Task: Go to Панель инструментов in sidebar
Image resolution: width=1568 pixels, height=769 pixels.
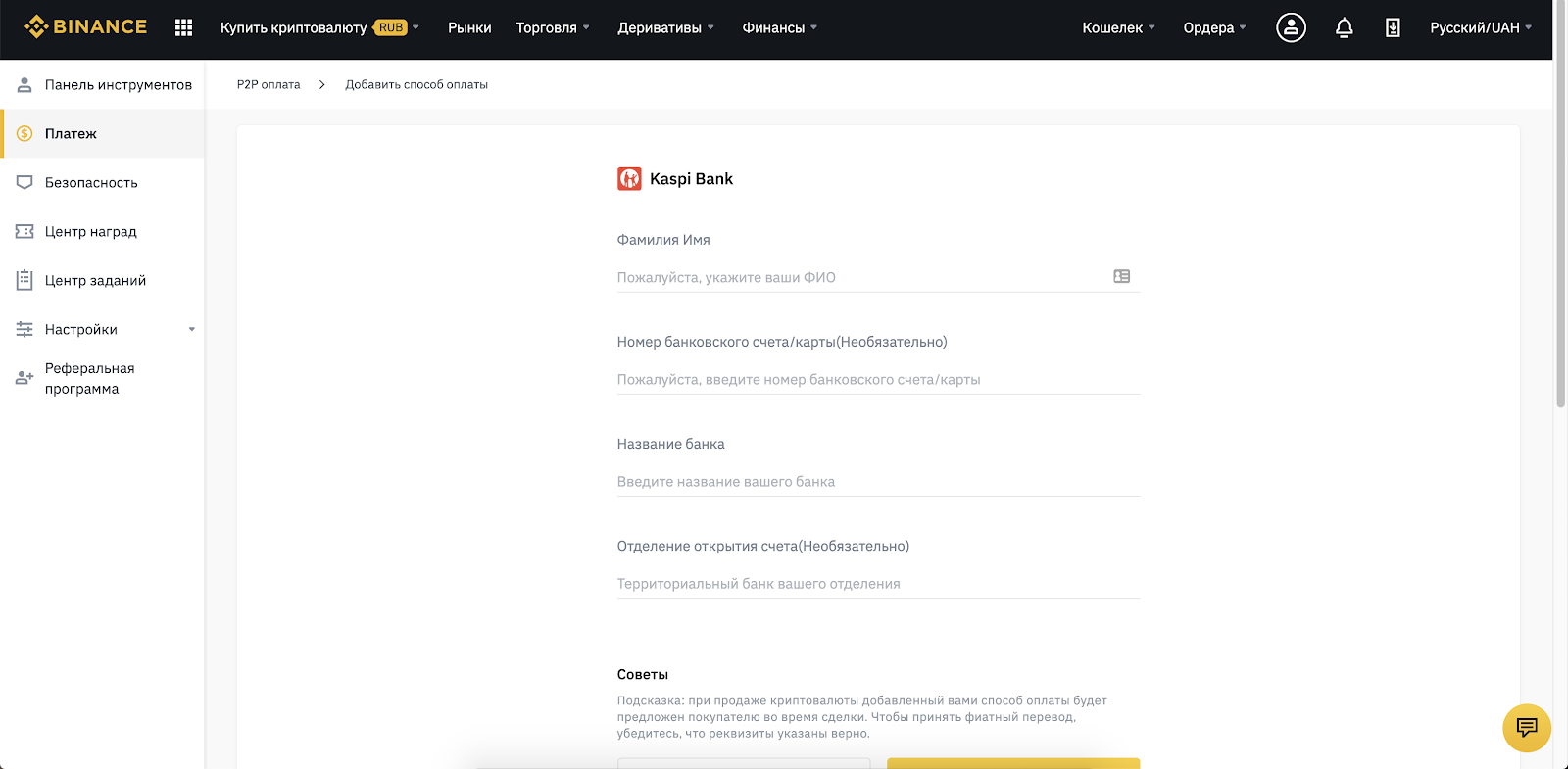Action: click(102, 85)
